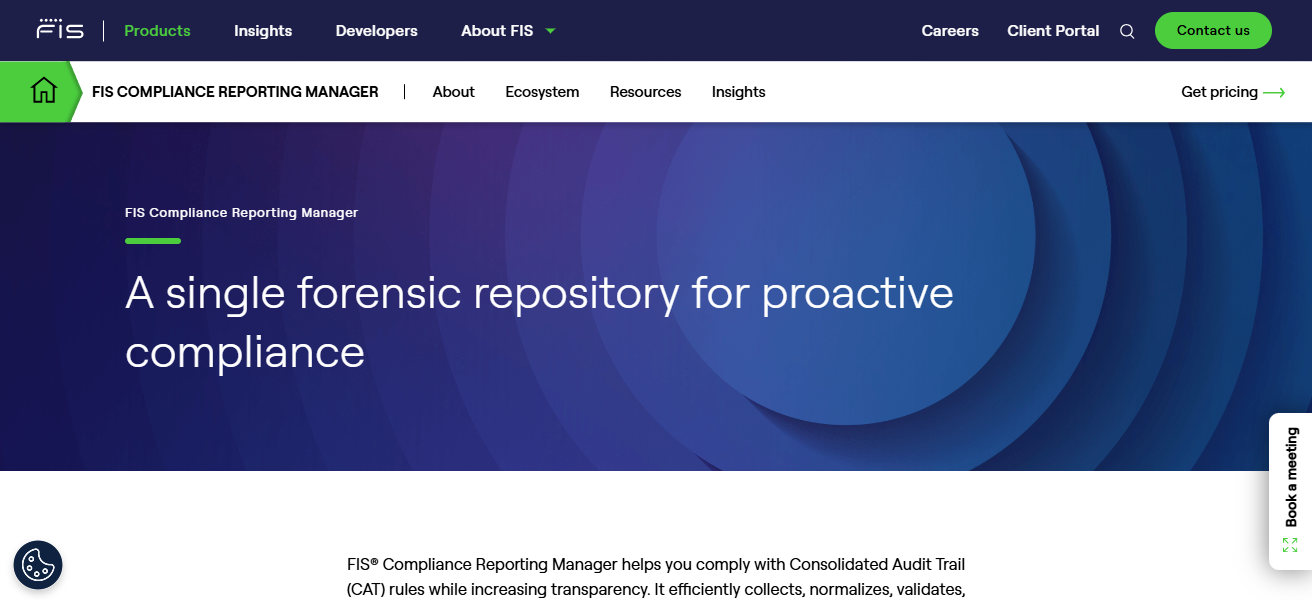The image size is (1312, 600).
Task: Open the Products menu
Action: 157,31
